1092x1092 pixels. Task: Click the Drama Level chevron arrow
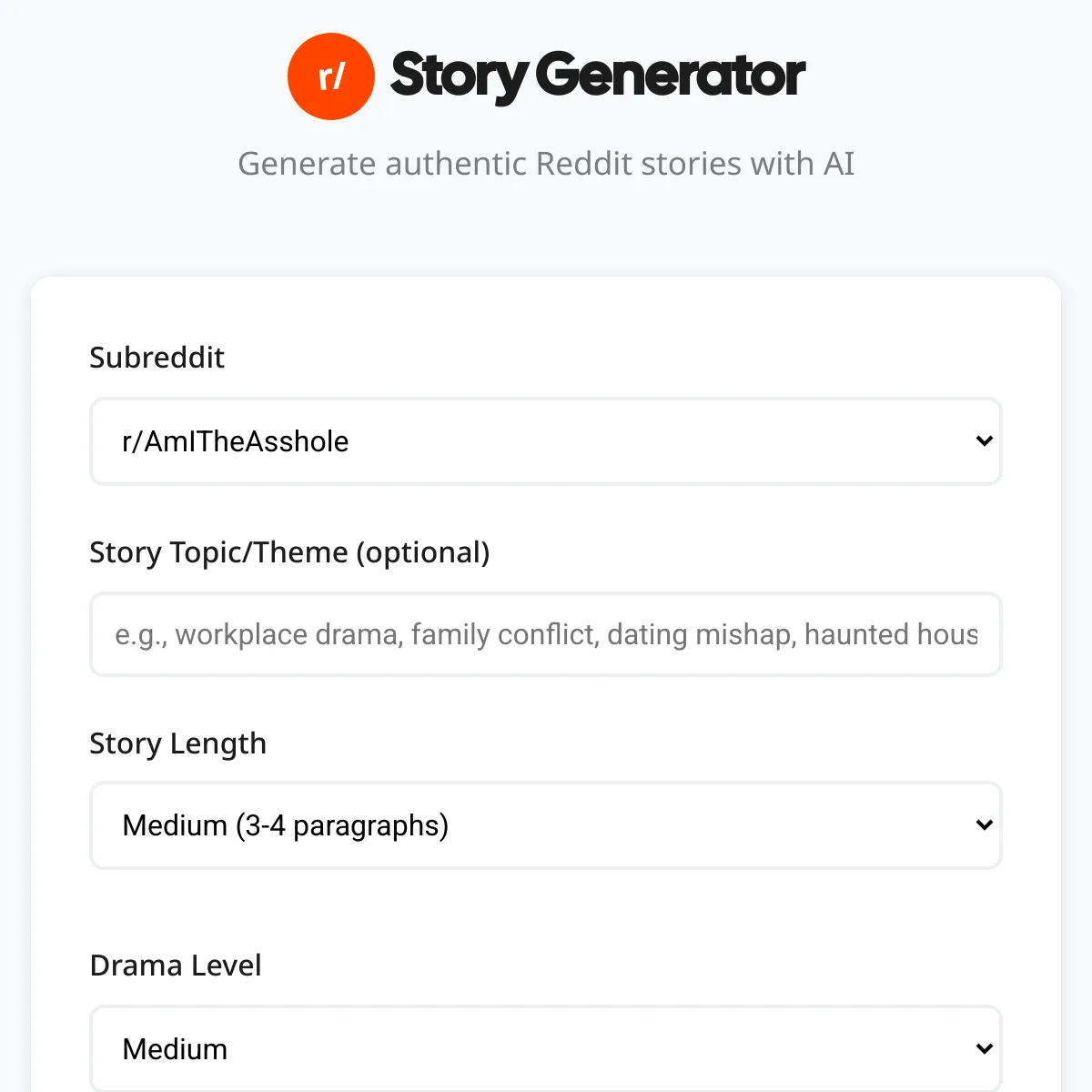point(984,1048)
